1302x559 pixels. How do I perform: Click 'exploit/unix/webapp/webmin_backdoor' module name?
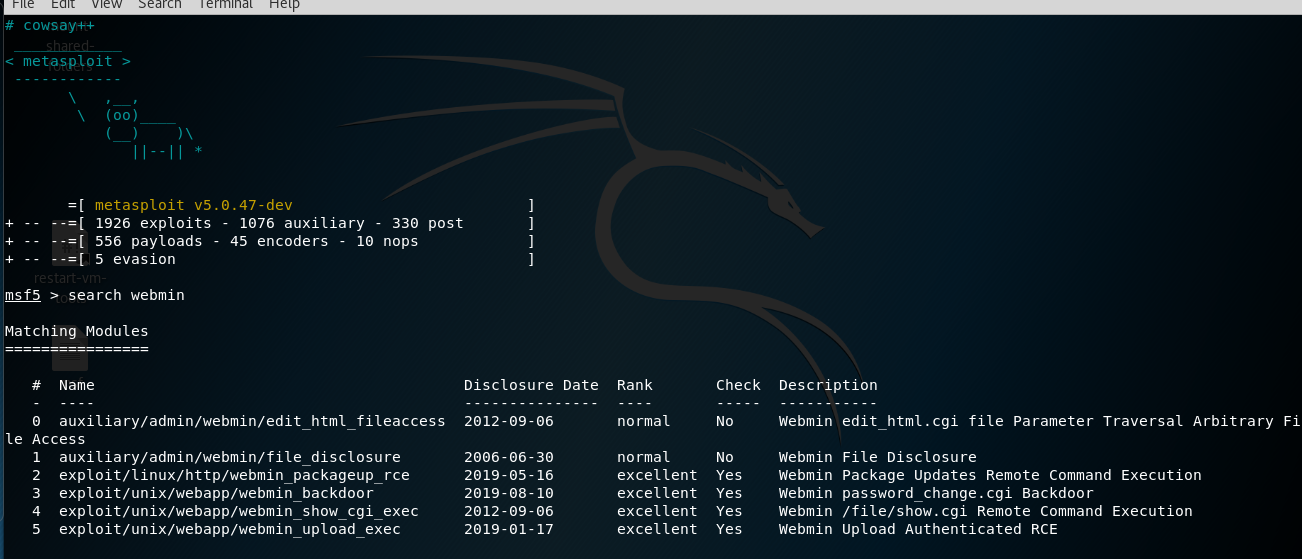coord(216,494)
